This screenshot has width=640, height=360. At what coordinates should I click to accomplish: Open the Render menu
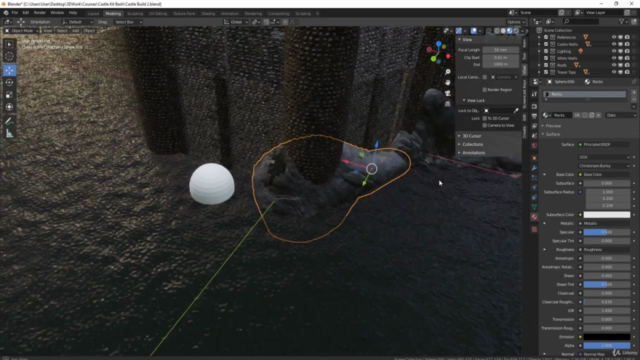[40, 13]
